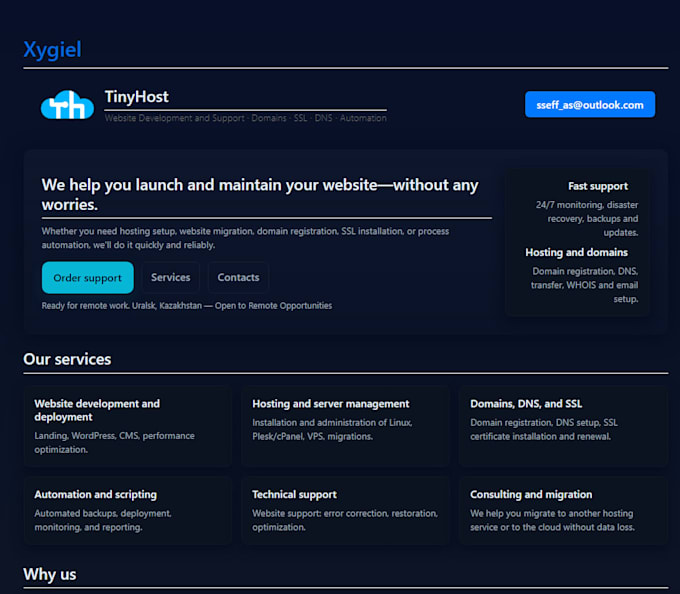
Task: Open the Services button
Action: 170,277
